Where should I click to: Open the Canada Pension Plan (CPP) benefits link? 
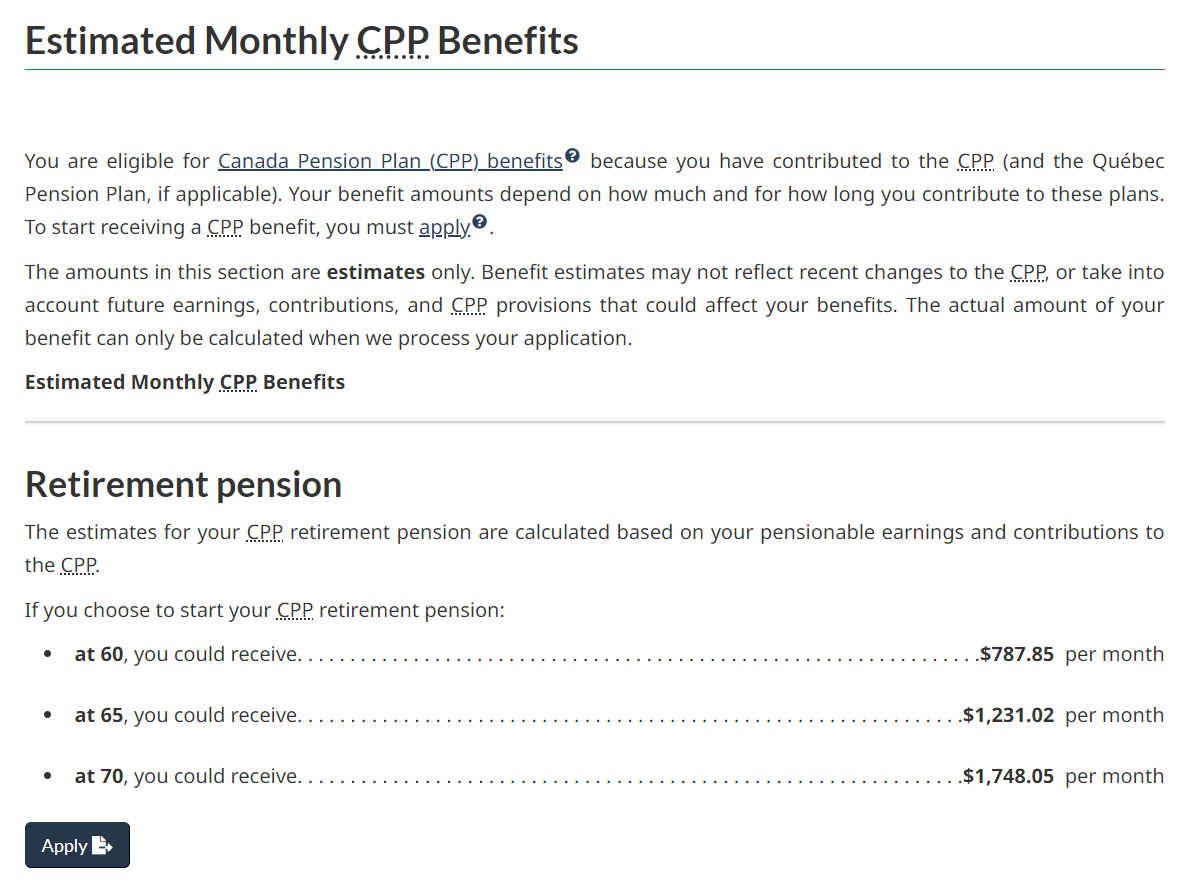click(x=390, y=162)
